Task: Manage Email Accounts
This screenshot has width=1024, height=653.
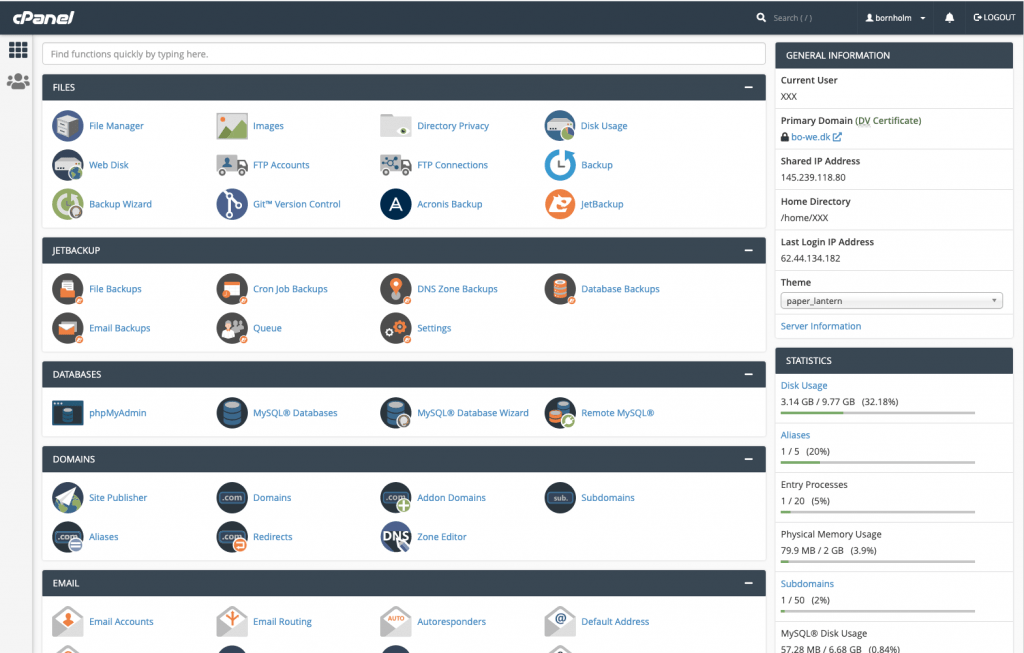Action: click(121, 621)
